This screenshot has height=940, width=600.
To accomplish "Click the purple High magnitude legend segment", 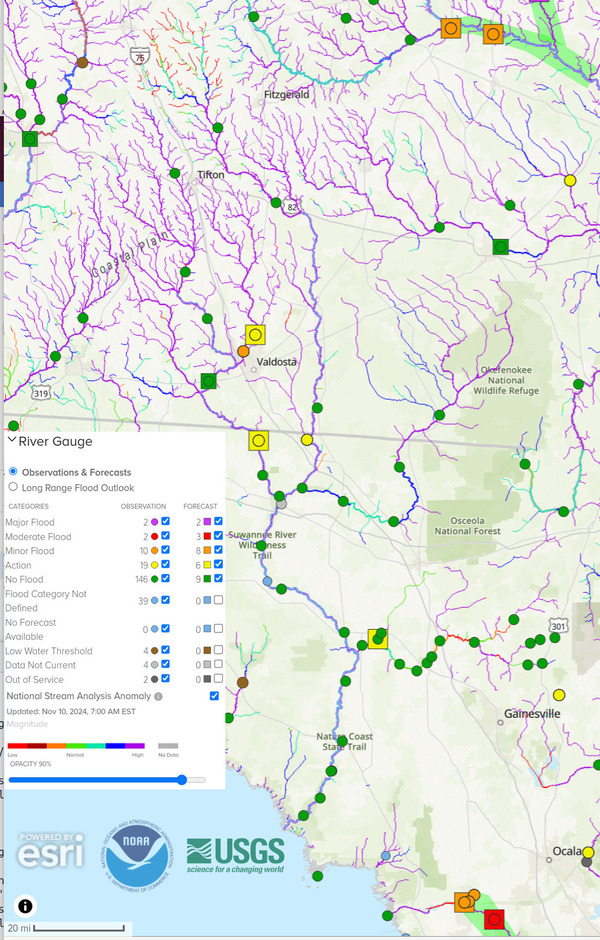I will tap(135, 746).
